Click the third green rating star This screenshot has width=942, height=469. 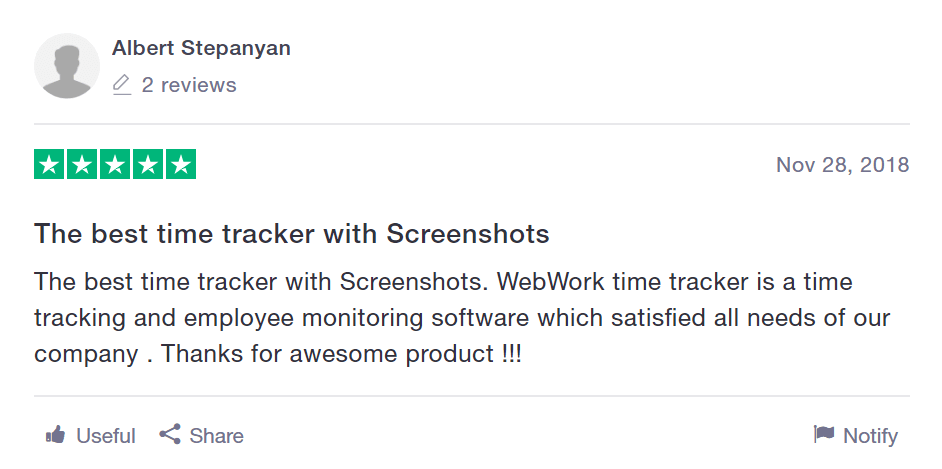click(115, 164)
